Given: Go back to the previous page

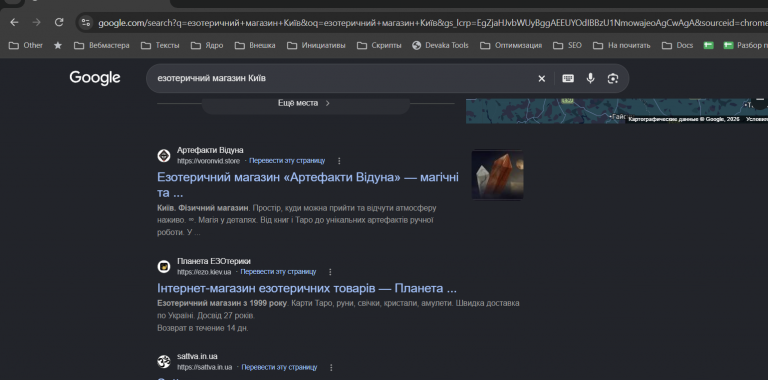Looking at the screenshot, I should (14, 22).
